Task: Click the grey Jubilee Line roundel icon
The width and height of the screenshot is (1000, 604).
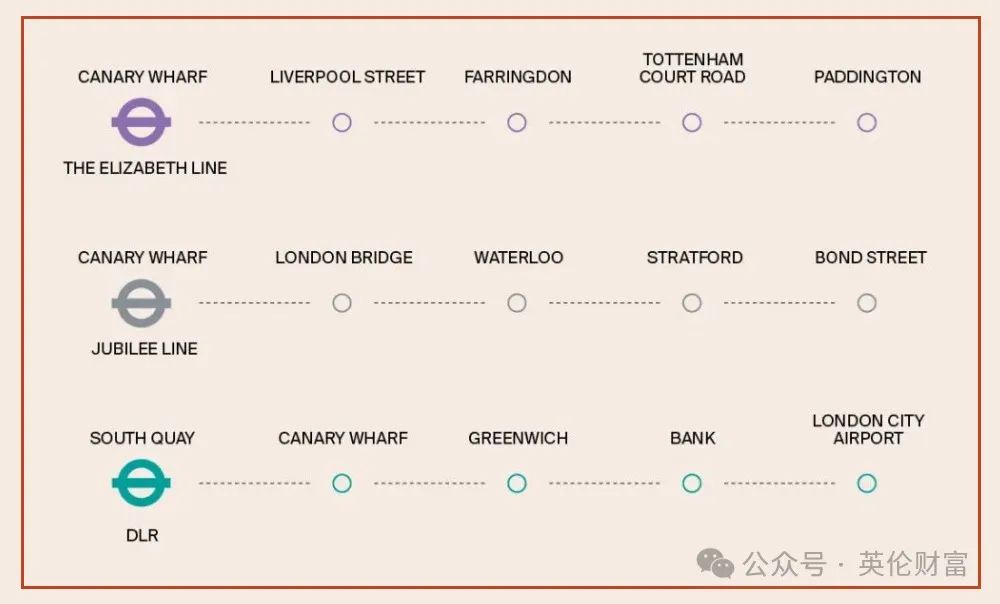Action: tap(142, 303)
